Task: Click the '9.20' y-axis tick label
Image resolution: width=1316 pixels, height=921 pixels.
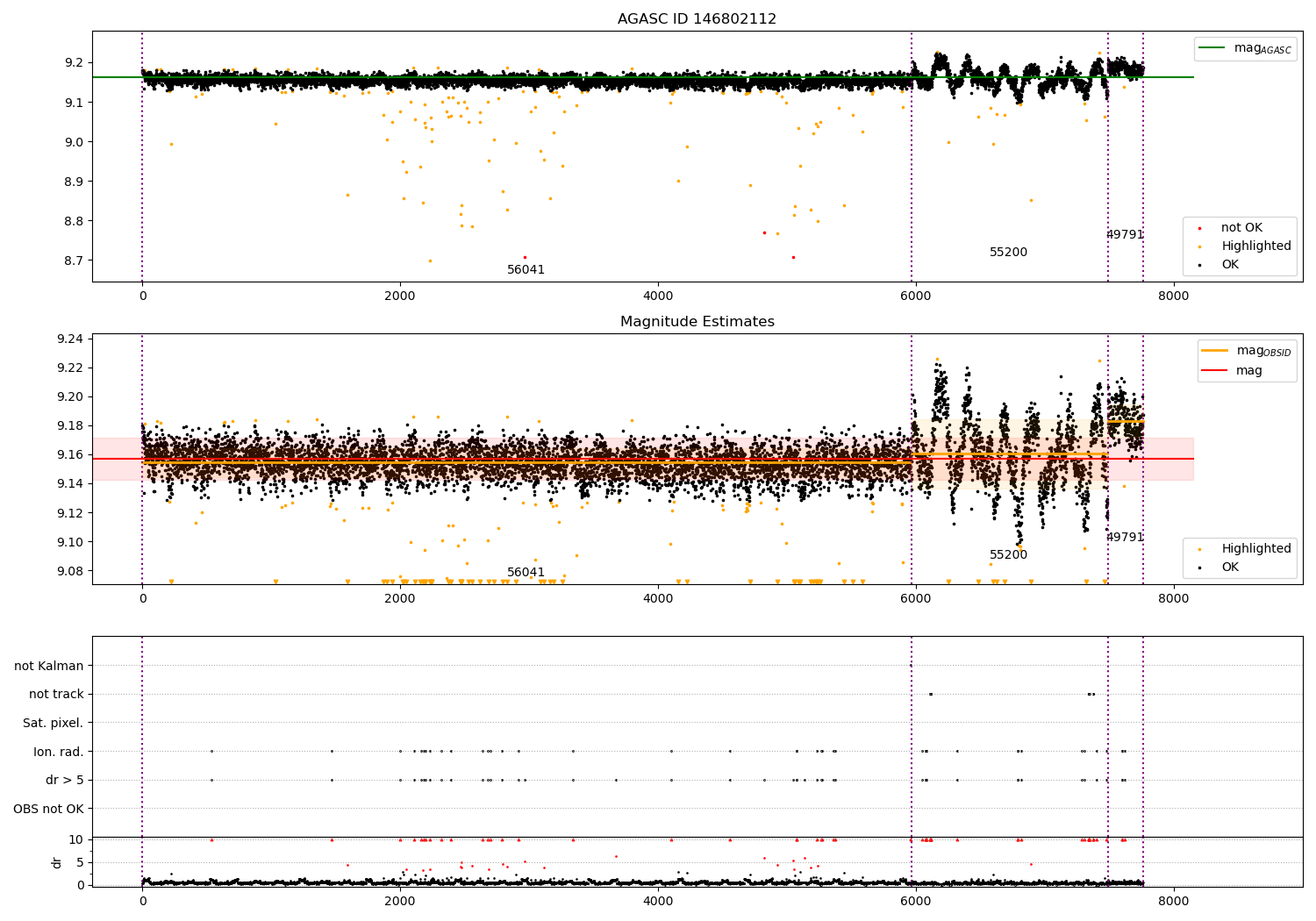Action: [70, 397]
